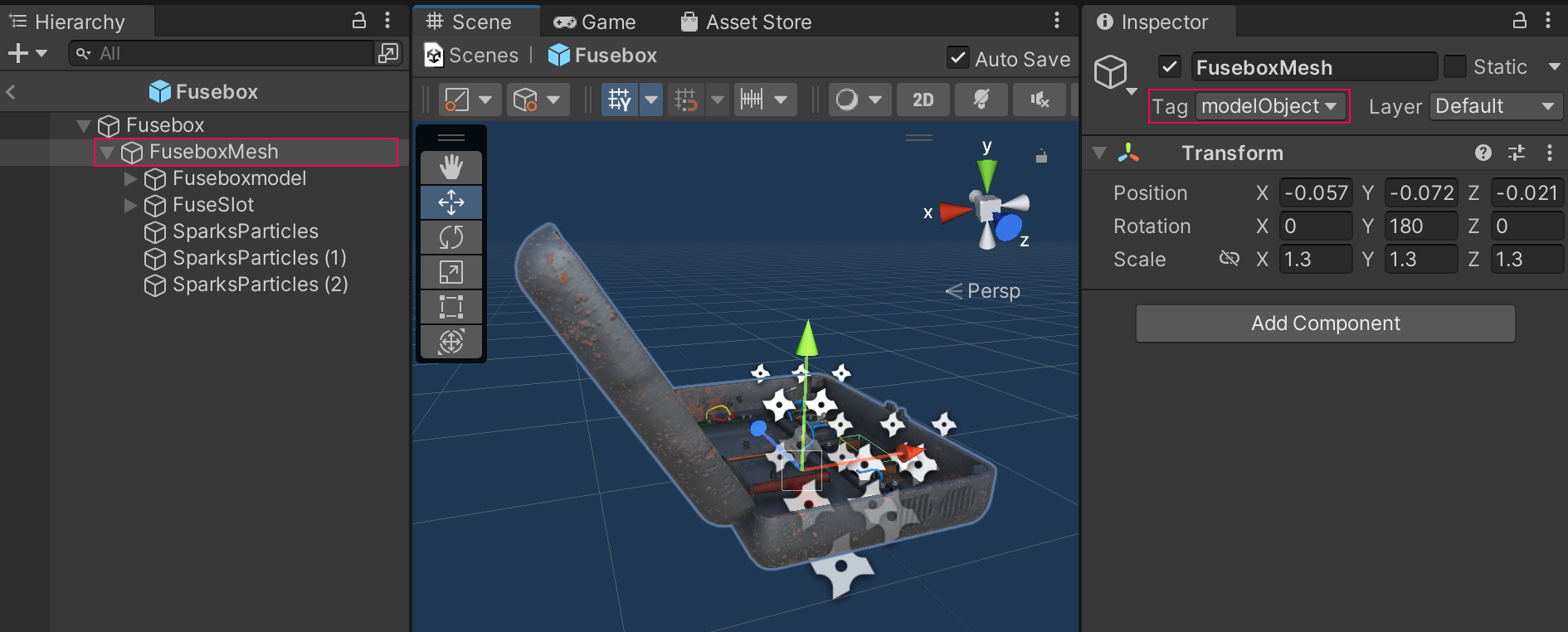Image resolution: width=1568 pixels, height=632 pixels.
Task: Toggle 2D scene view mode
Action: tap(923, 100)
